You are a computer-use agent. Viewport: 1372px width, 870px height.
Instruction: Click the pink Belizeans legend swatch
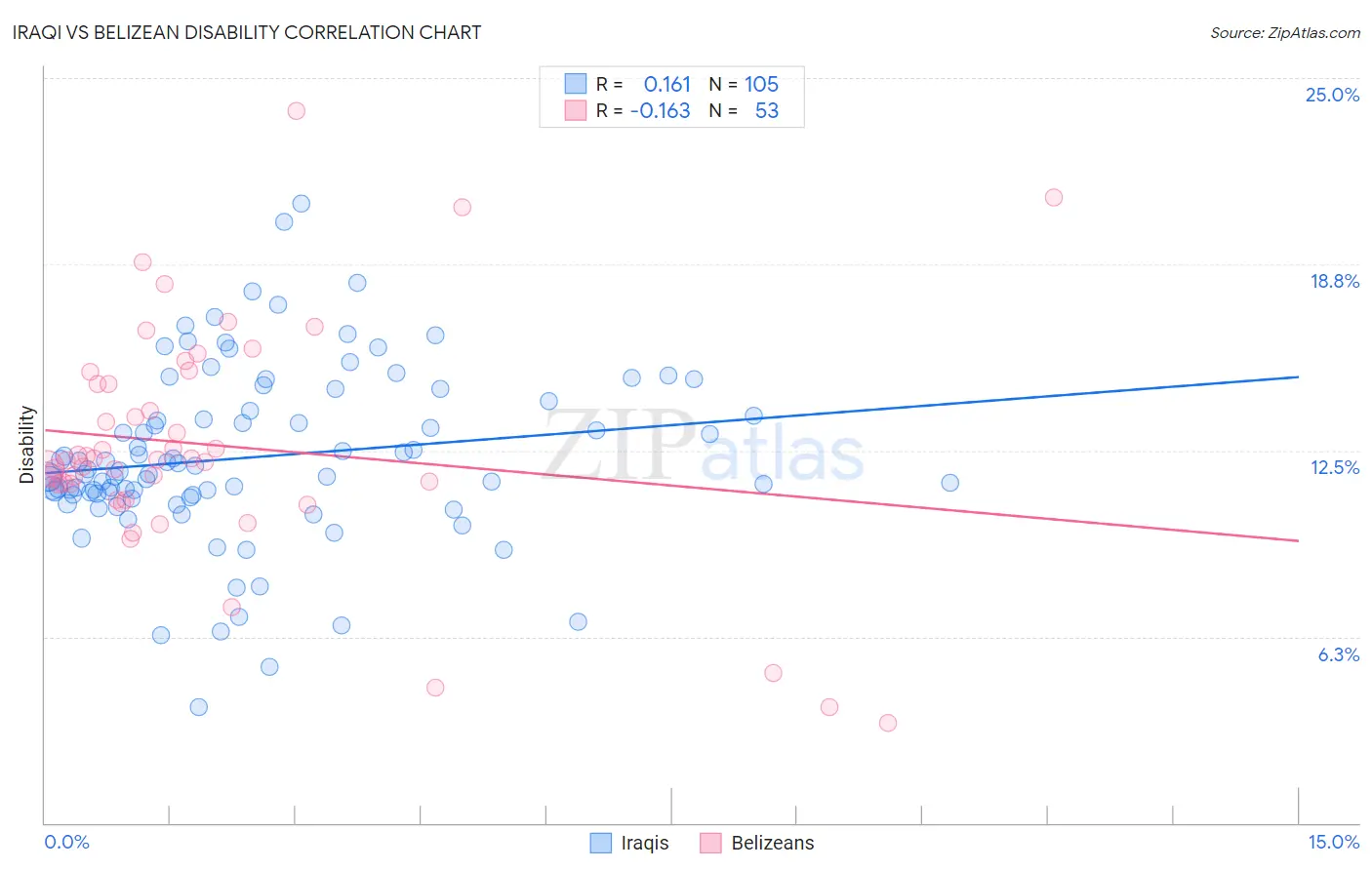pyautogui.click(x=710, y=843)
